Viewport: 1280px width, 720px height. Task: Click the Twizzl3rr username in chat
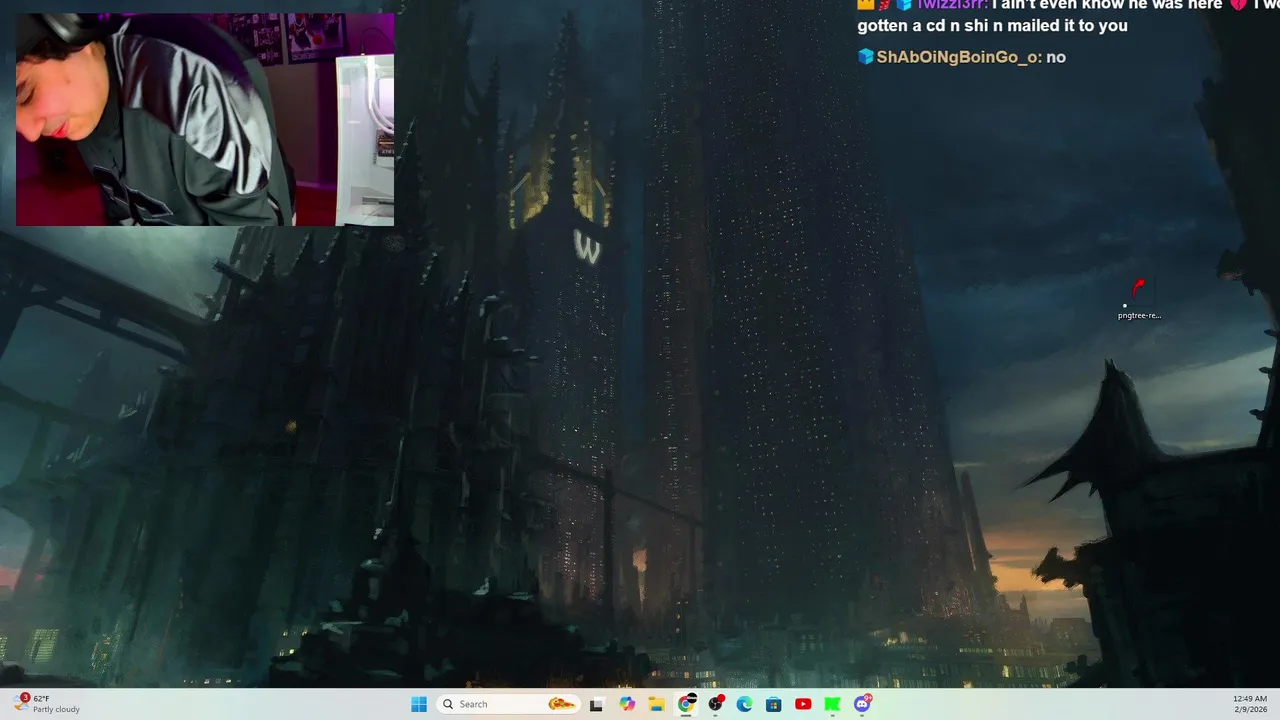pos(951,4)
